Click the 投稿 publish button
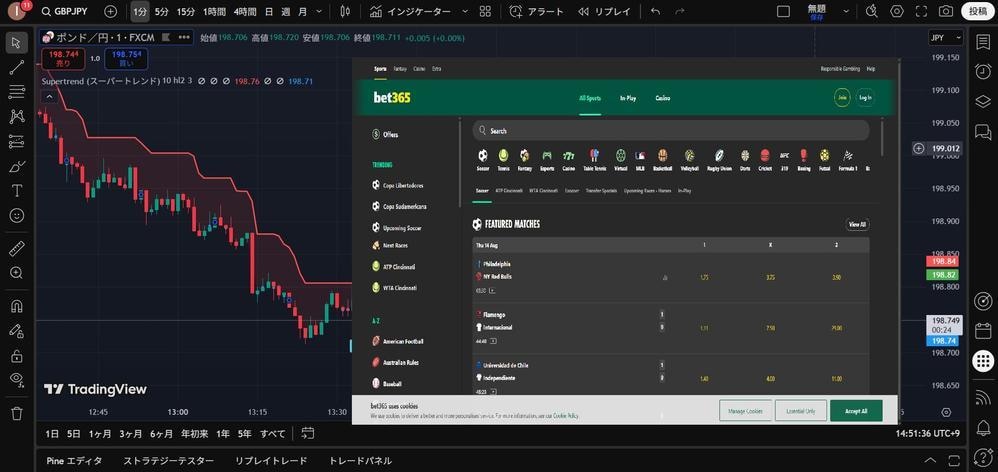 point(978,11)
